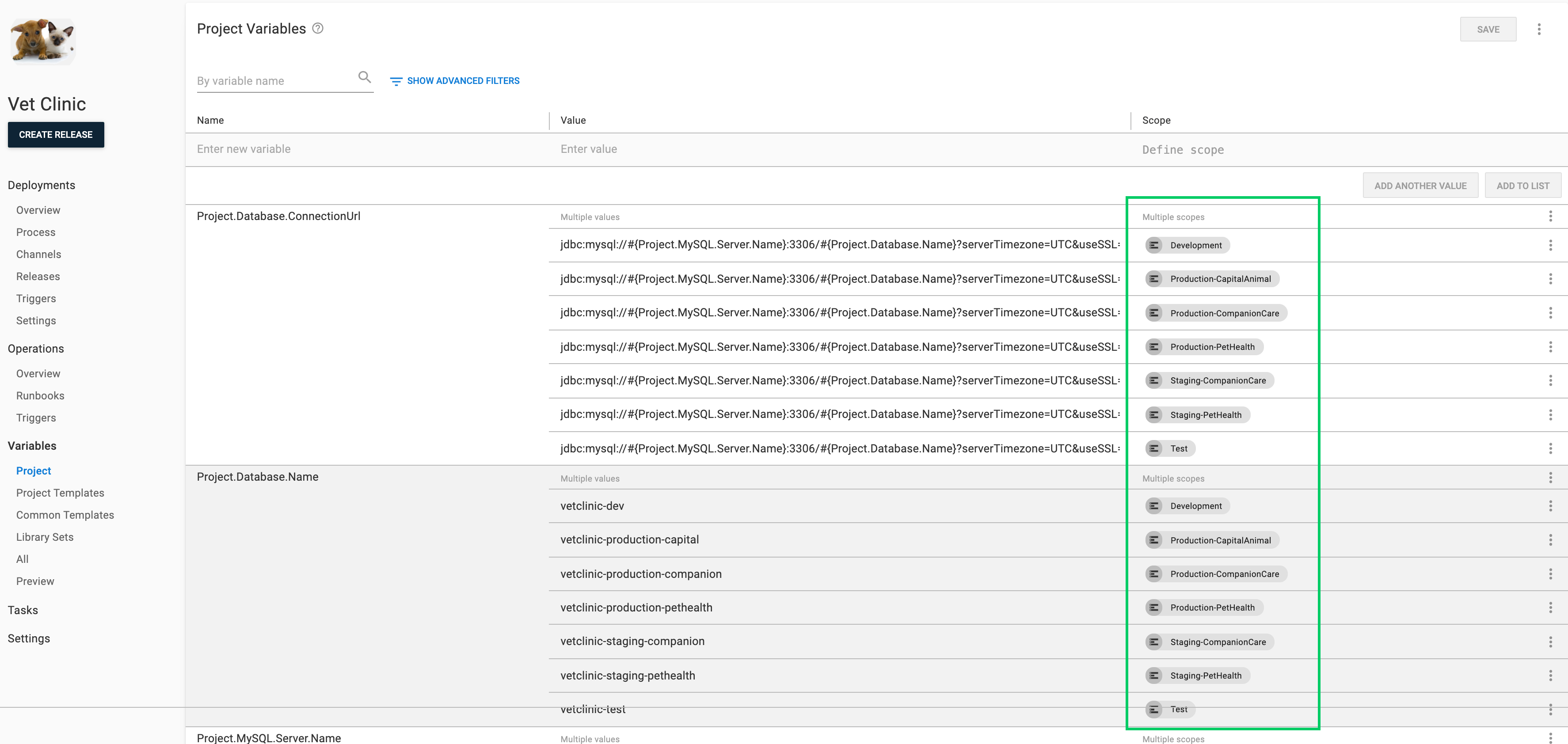Open Process under Deployments
Image resolution: width=1568 pixels, height=744 pixels.
(x=35, y=232)
